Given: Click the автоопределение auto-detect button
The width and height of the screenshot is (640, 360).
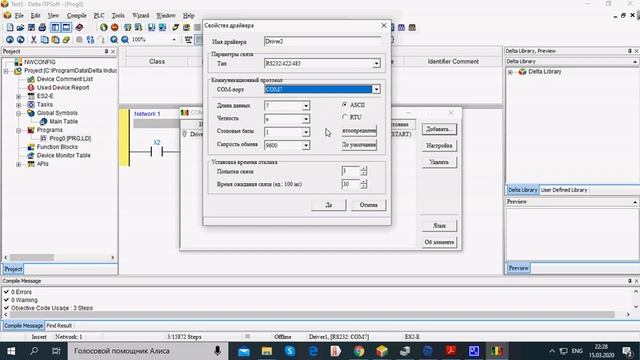Looking at the screenshot, I should tap(359, 131).
